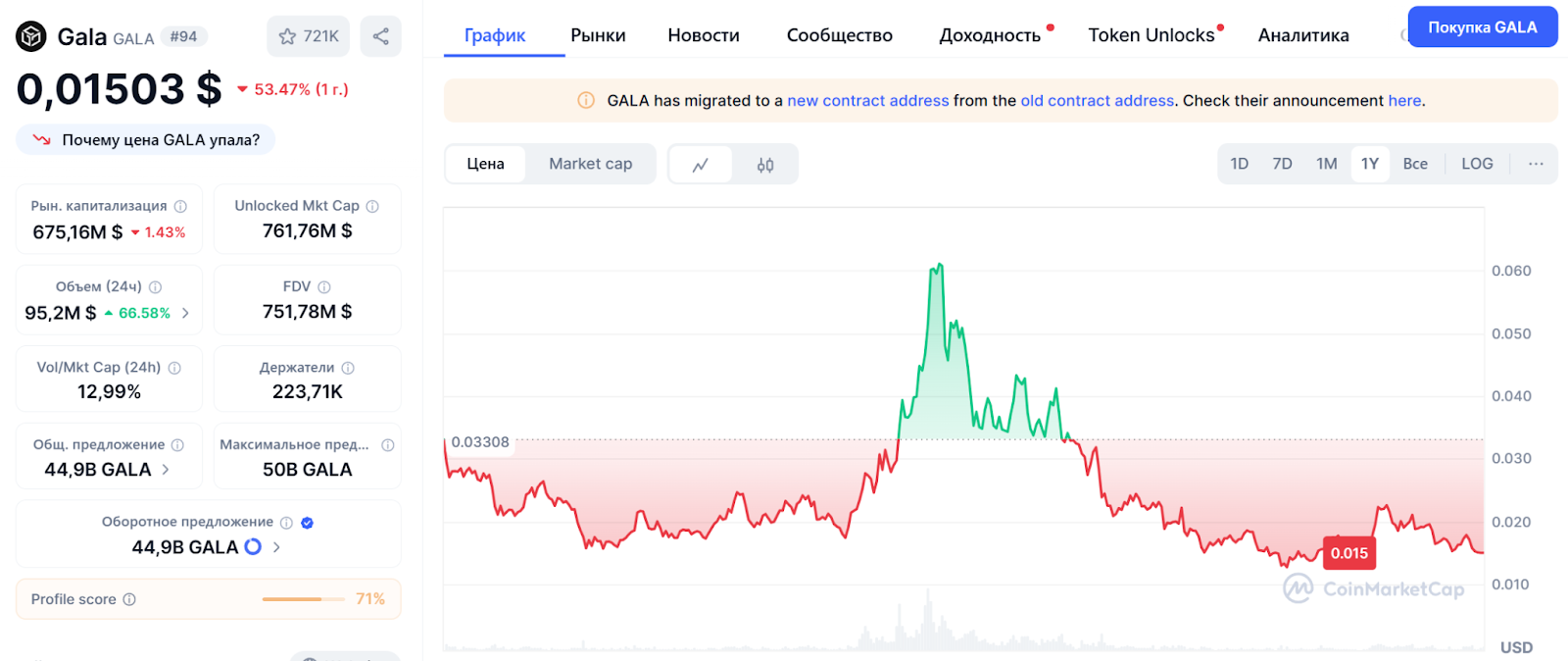Open the График tab
Image resolution: width=1568 pixels, height=661 pixels.
tap(495, 35)
